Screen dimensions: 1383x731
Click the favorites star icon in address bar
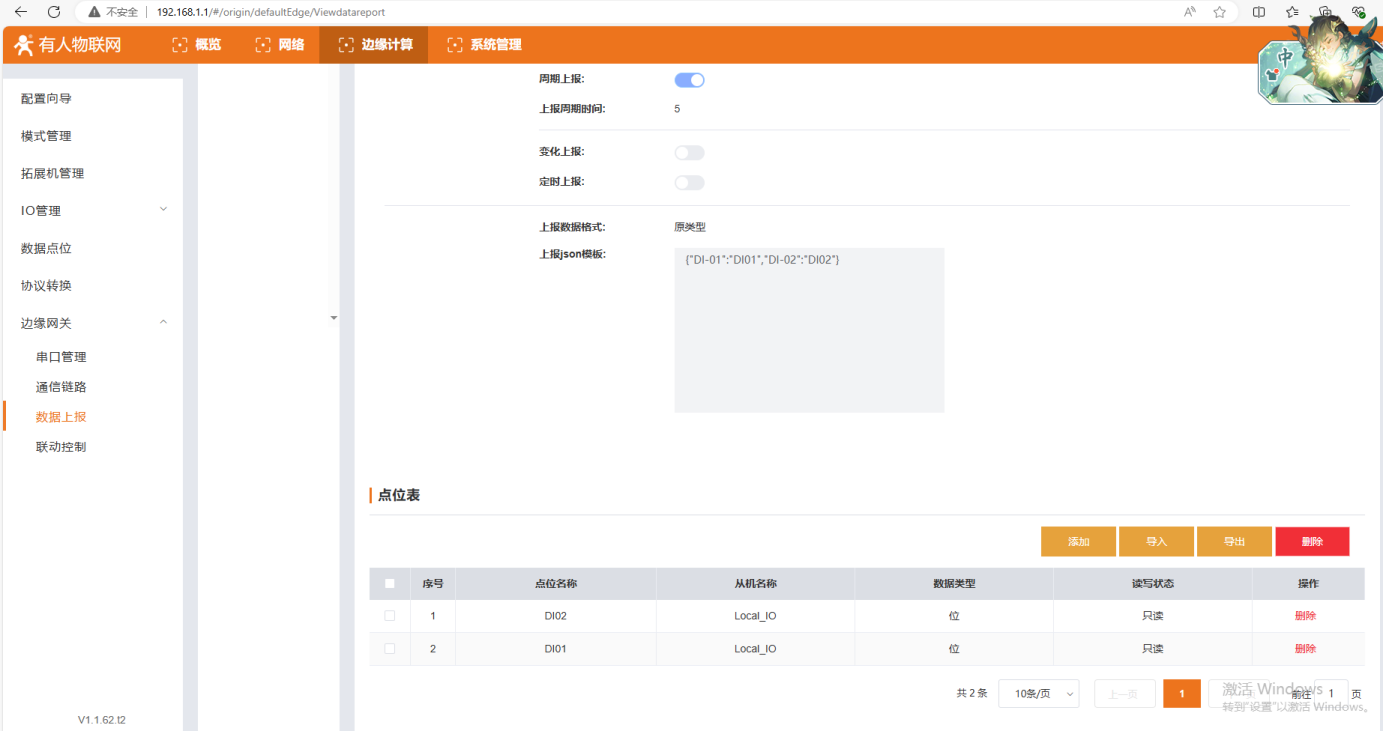click(x=1219, y=12)
